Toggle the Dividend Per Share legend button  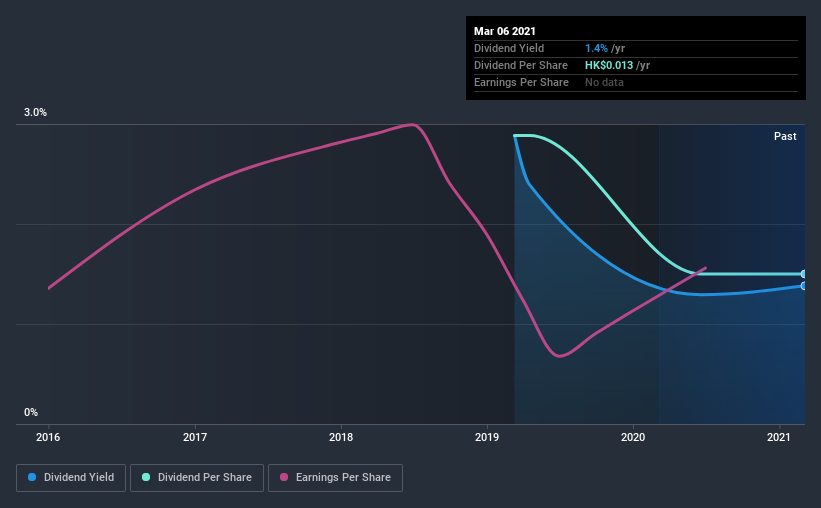pyautogui.click(x=197, y=478)
